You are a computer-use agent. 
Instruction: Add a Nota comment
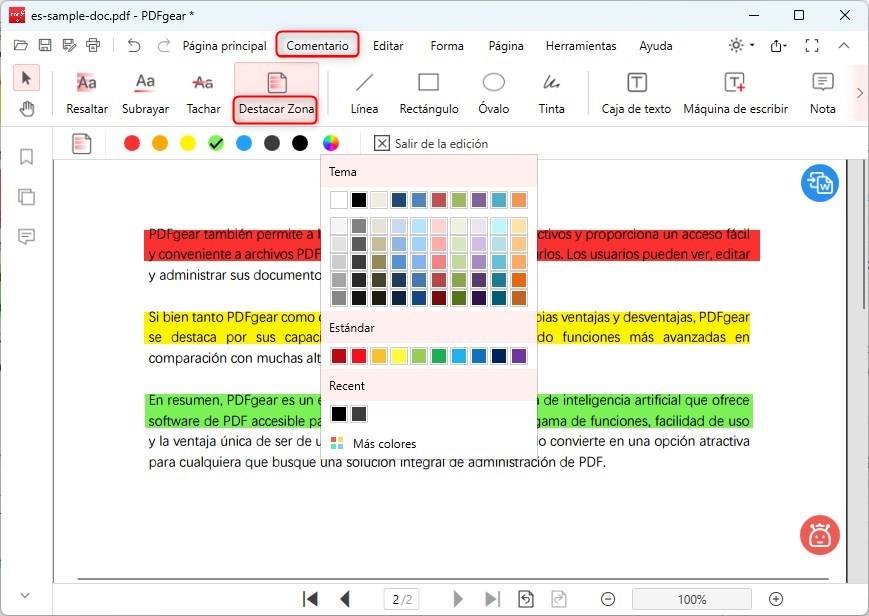[822, 93]
